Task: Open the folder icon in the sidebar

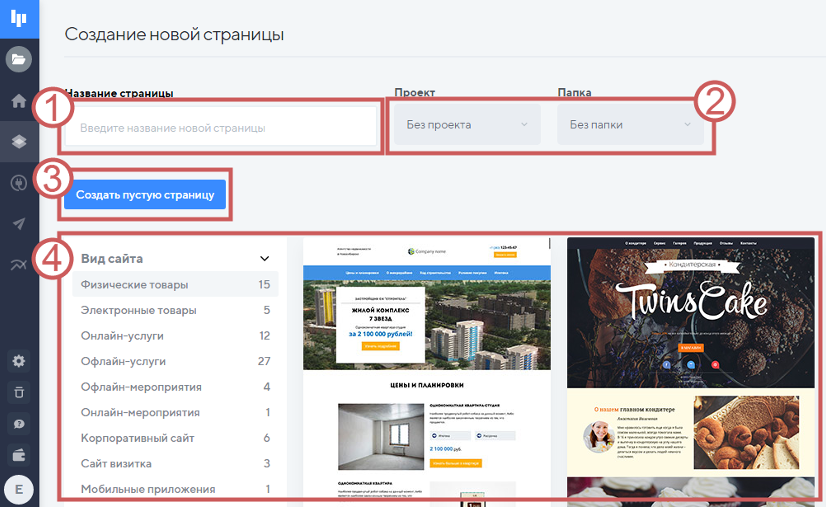Action: [x=19, y=59]
